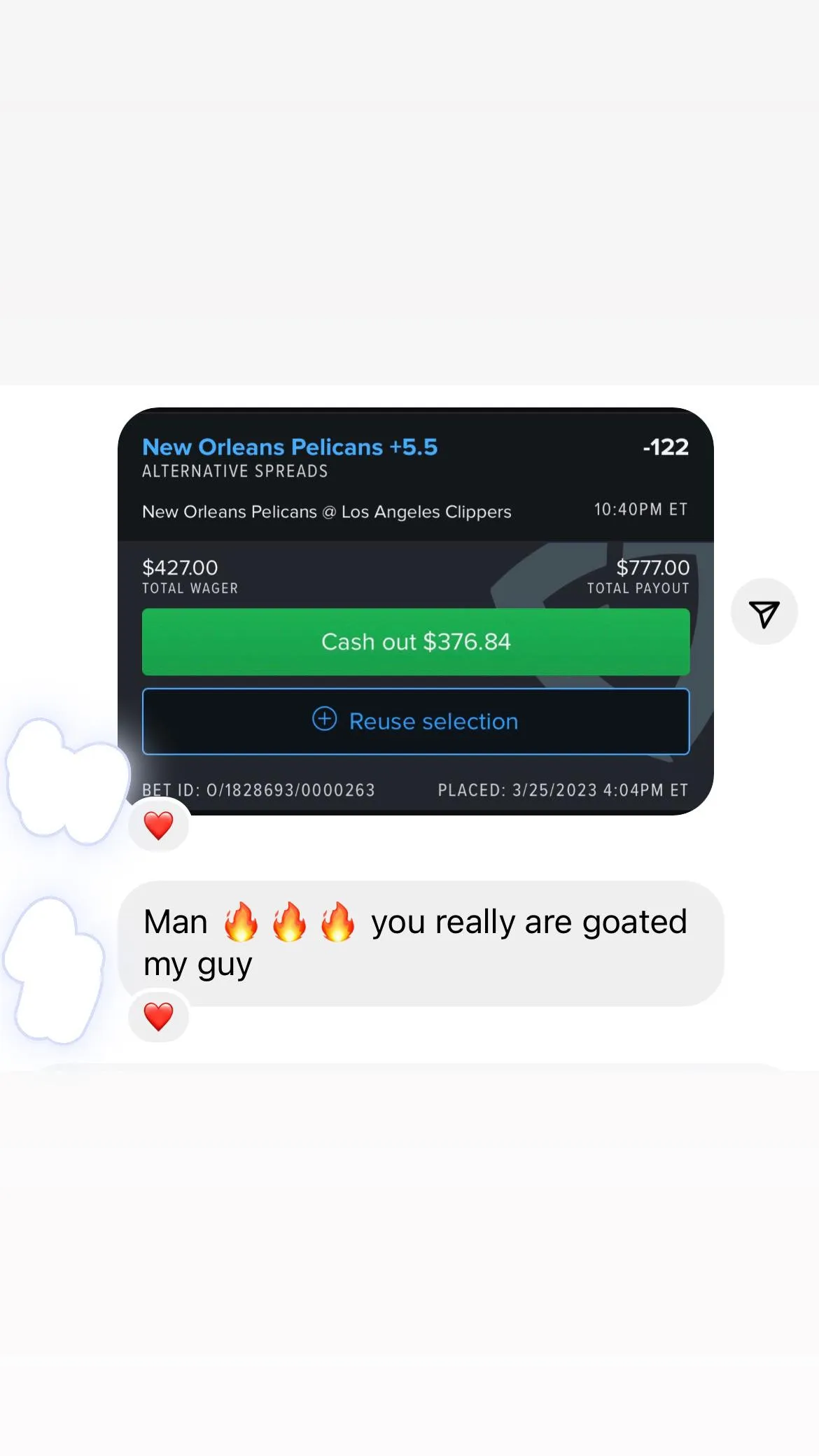Tap the heart reaction under the goated message
Viewport: 819px width, 1456px height.
159,1016
